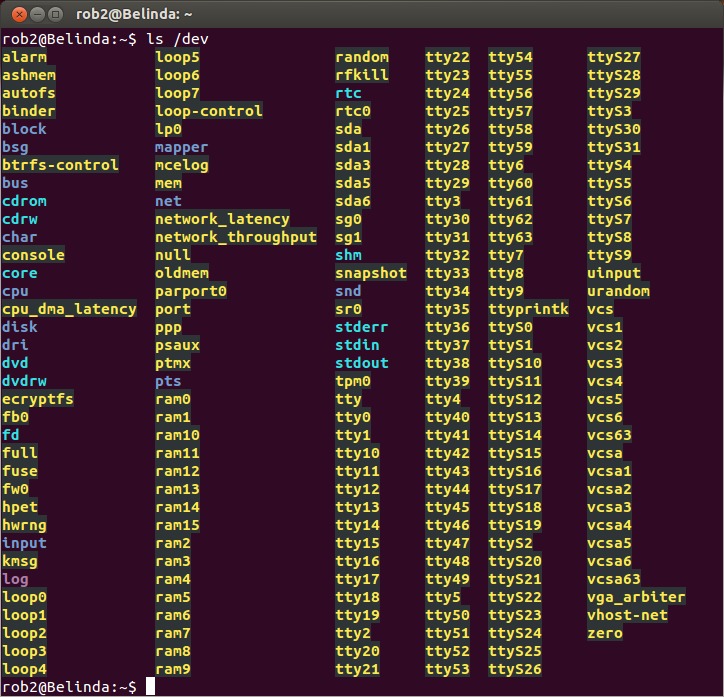Screen dimensions: 724x697
Task: Click the entry 'rfkill'
Action: tap(362, 75)
